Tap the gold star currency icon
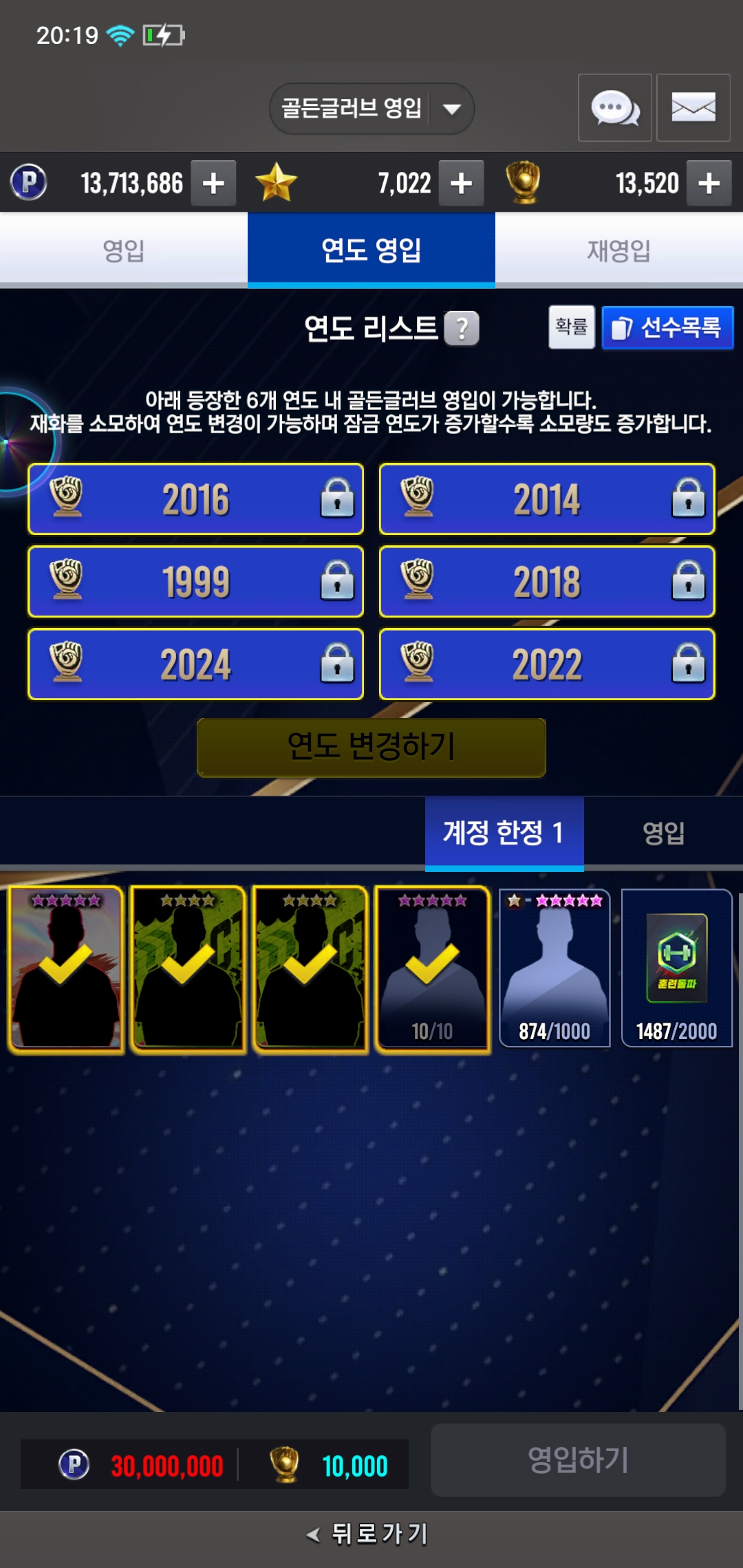The width and height of the screenshot is (743, 1568). (x=276, y=183)
